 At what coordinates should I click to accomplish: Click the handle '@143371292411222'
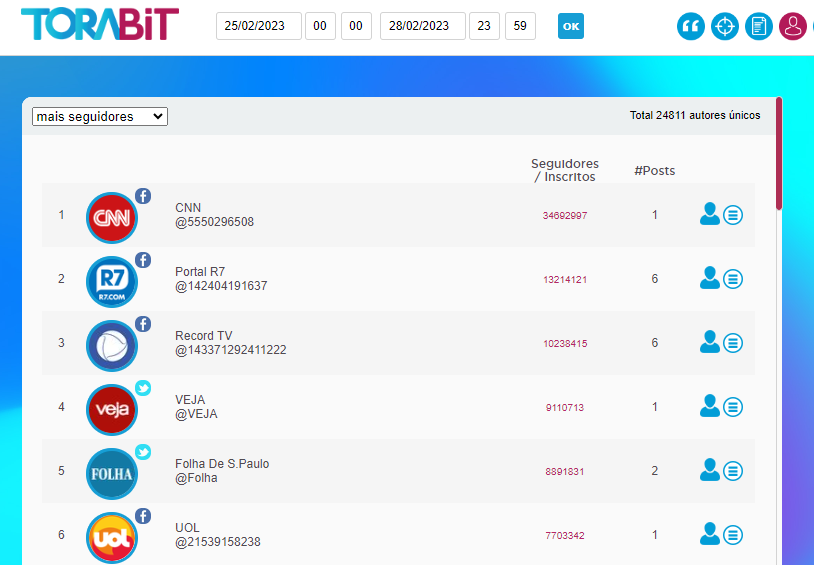(x=230, y=350)
